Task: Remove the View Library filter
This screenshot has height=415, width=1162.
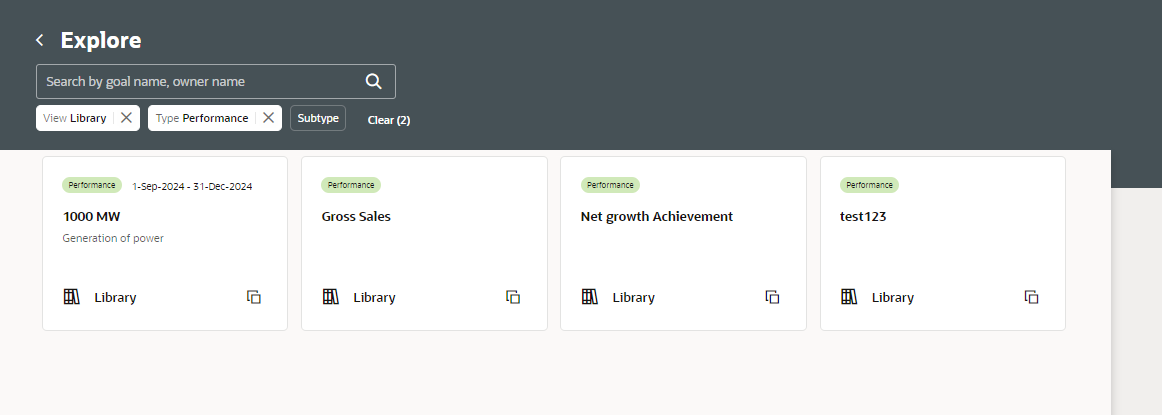Action: coord(126,118)
